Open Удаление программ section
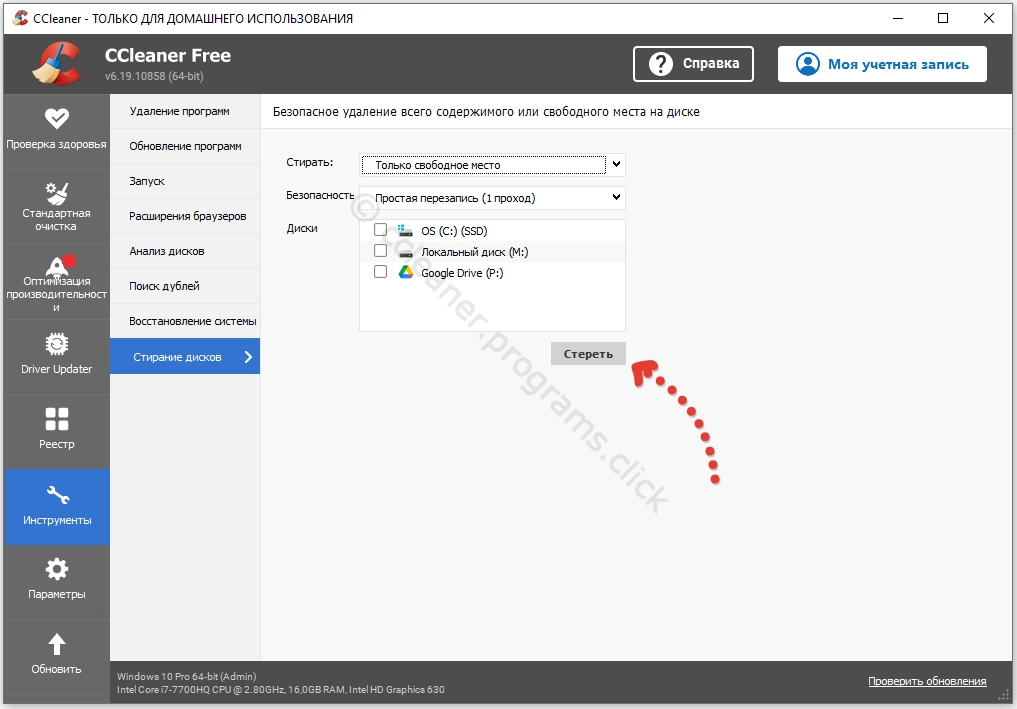 pyautogui.click(x=185, y=111)
